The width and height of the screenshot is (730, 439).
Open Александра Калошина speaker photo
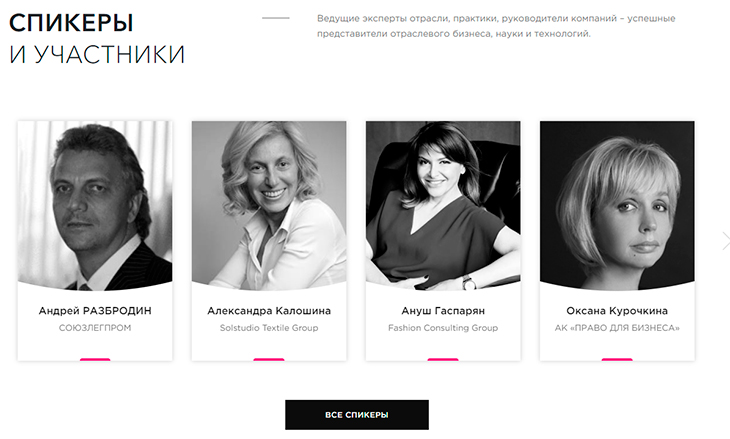click(x=269, y=206)
